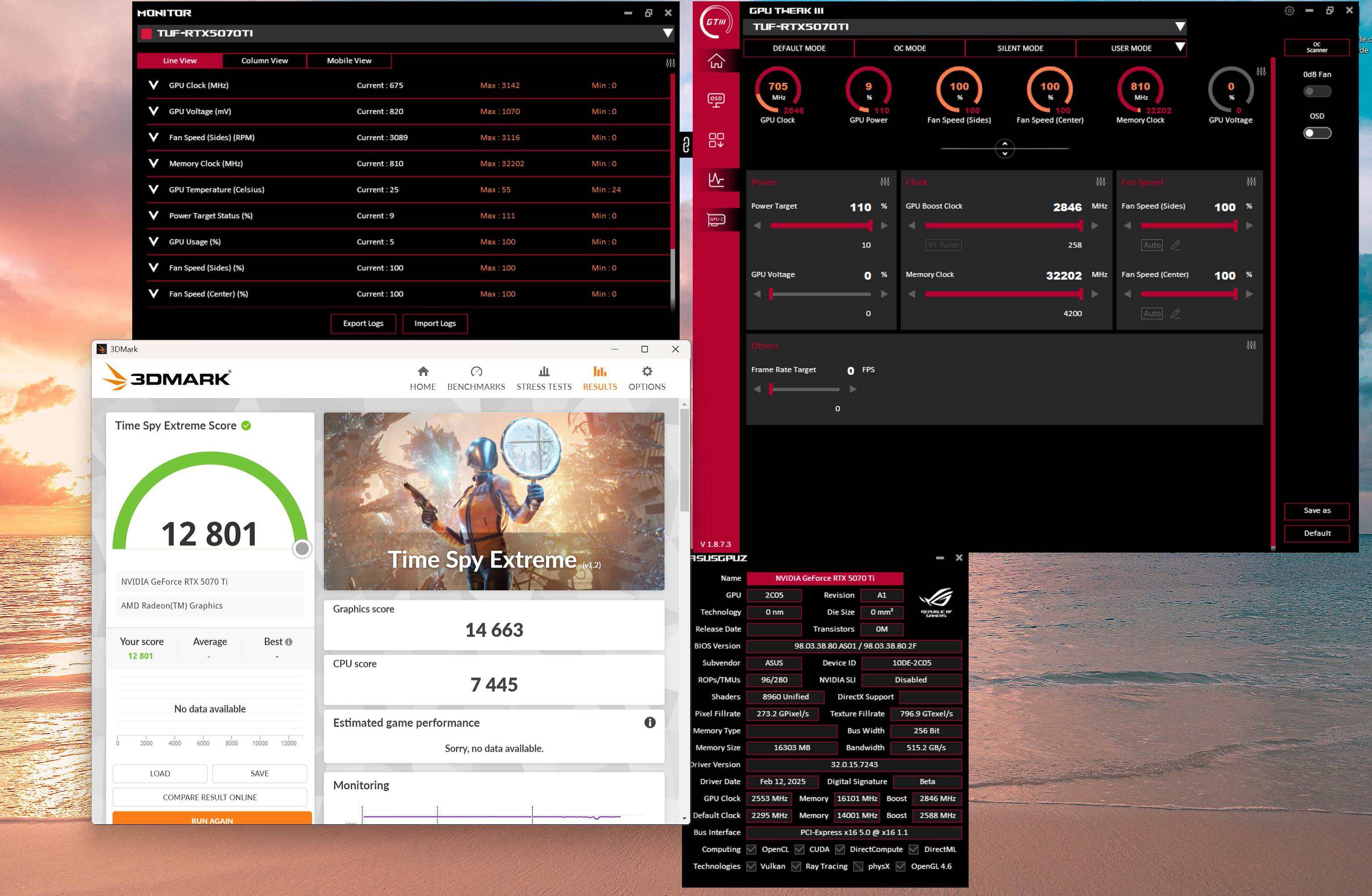The height and width of the screenshot is (896, 1372).
Task: Click the Time Spy Extreme thumbnail image
Action: (493, 501)
